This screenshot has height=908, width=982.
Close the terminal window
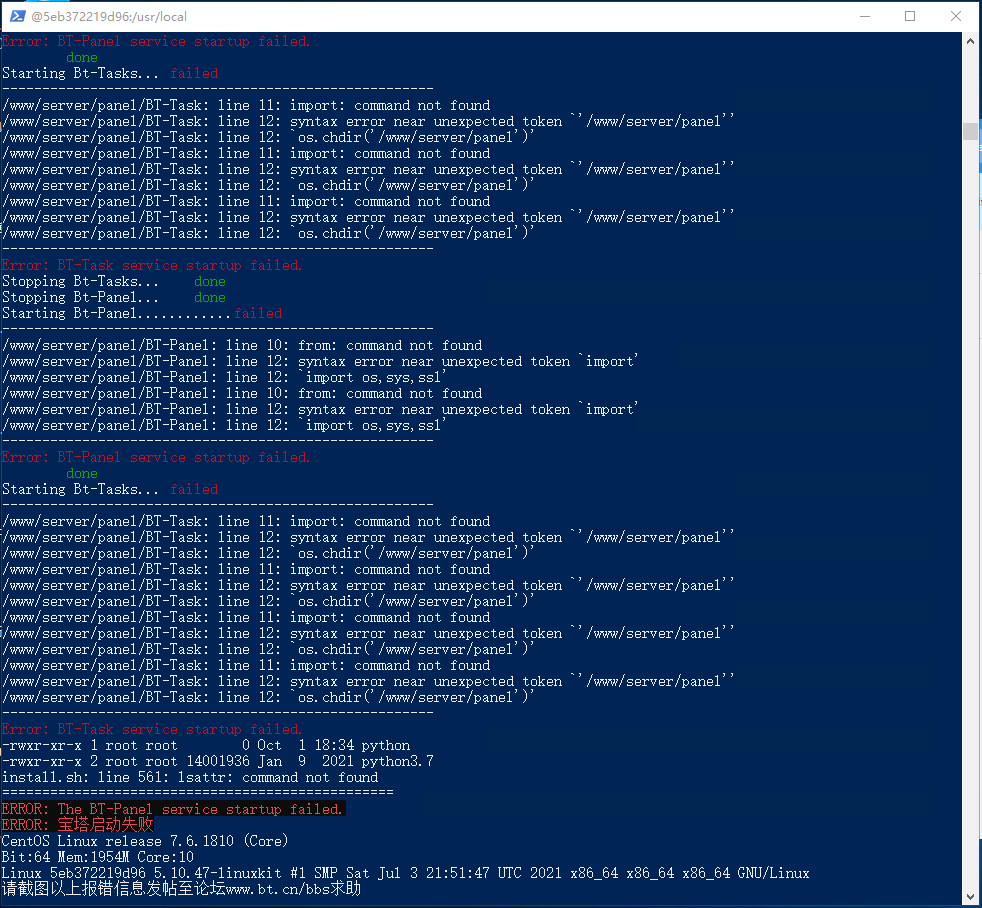956,16
